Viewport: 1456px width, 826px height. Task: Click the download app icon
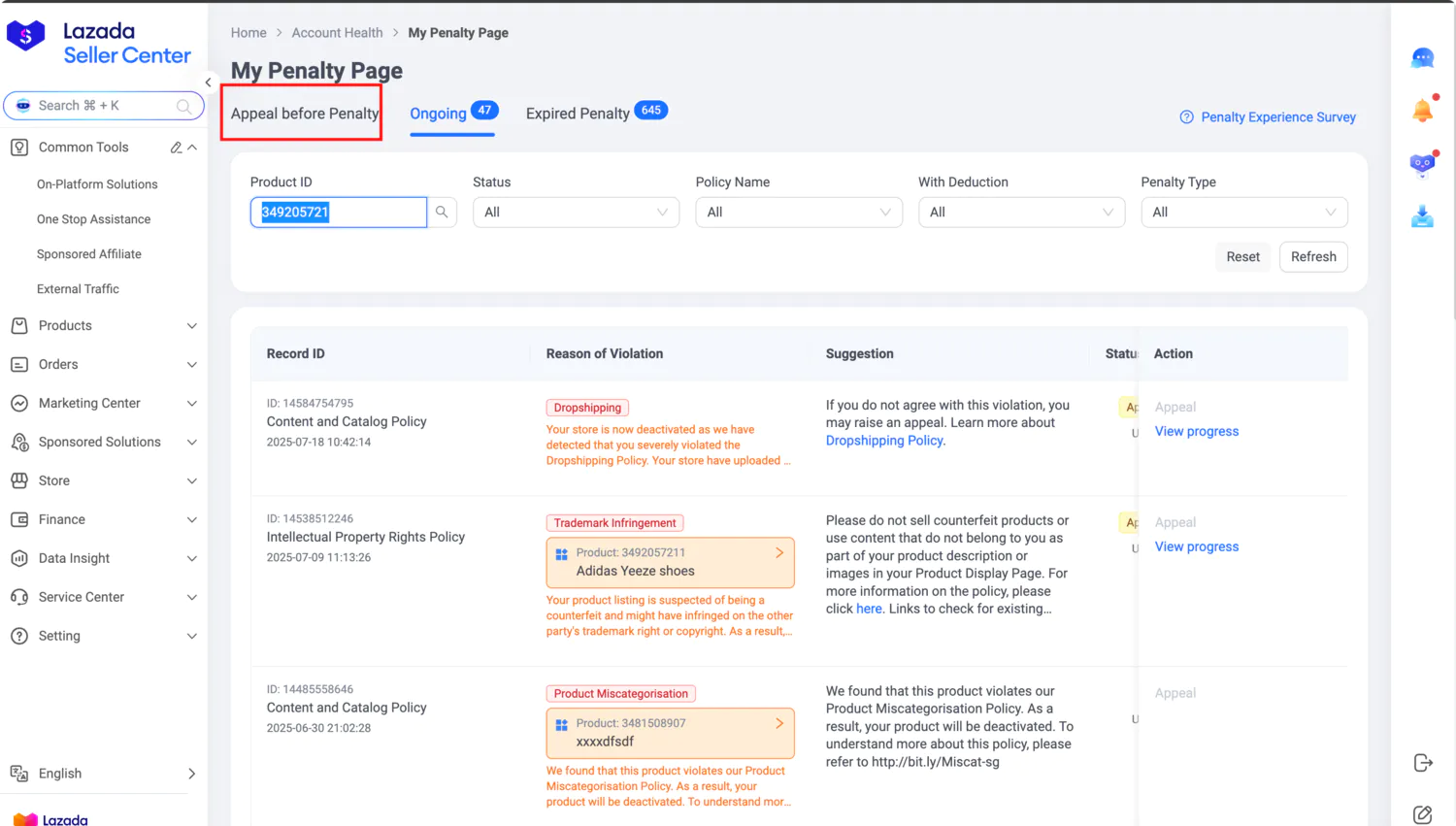(x=1422, y=216)
